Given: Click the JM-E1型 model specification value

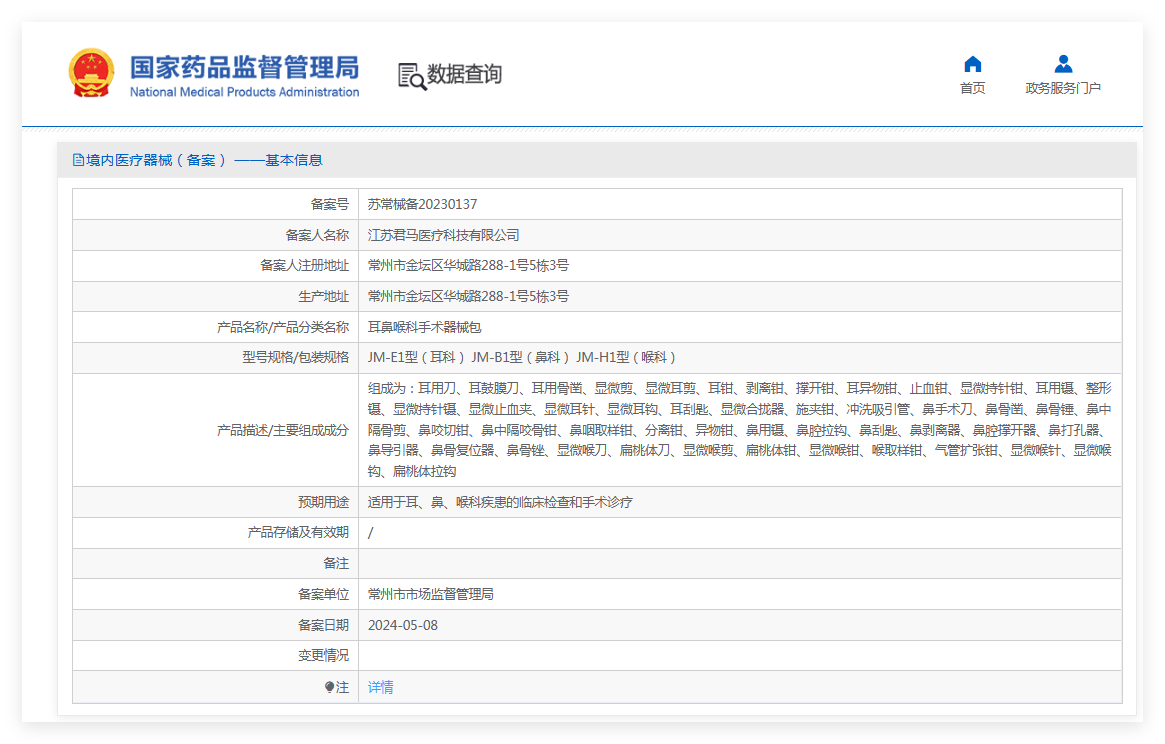Looking at the screenshot, I should (x=522, y=358).
